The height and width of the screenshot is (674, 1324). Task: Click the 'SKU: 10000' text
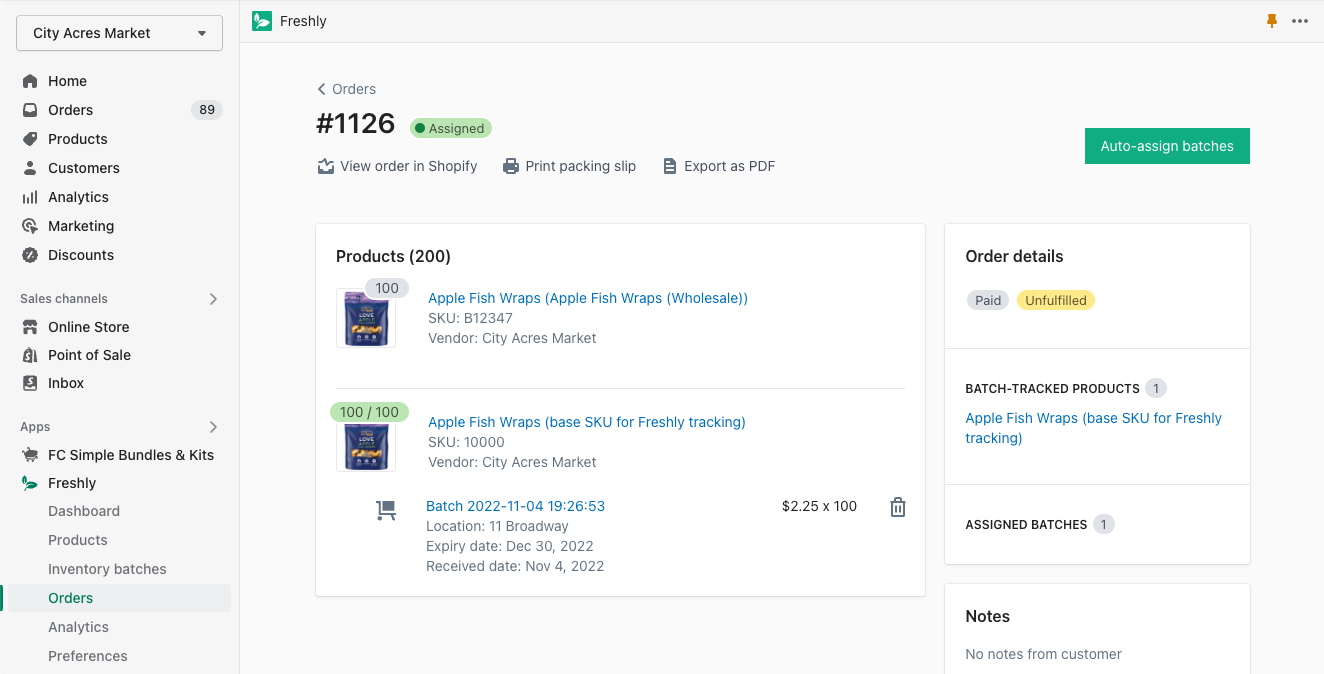tap(466, 442)
